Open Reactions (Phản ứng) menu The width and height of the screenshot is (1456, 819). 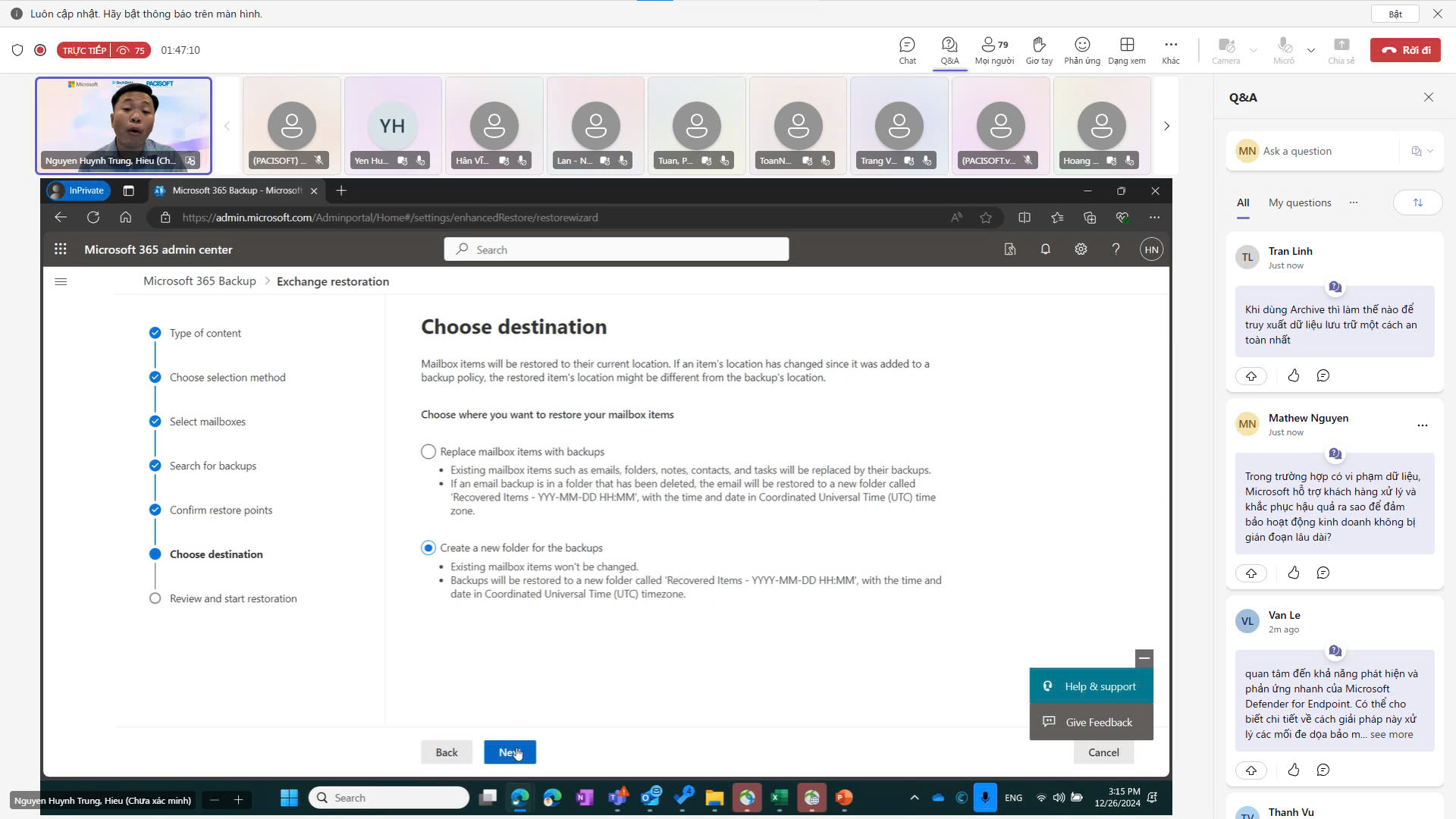(1082, 50)
